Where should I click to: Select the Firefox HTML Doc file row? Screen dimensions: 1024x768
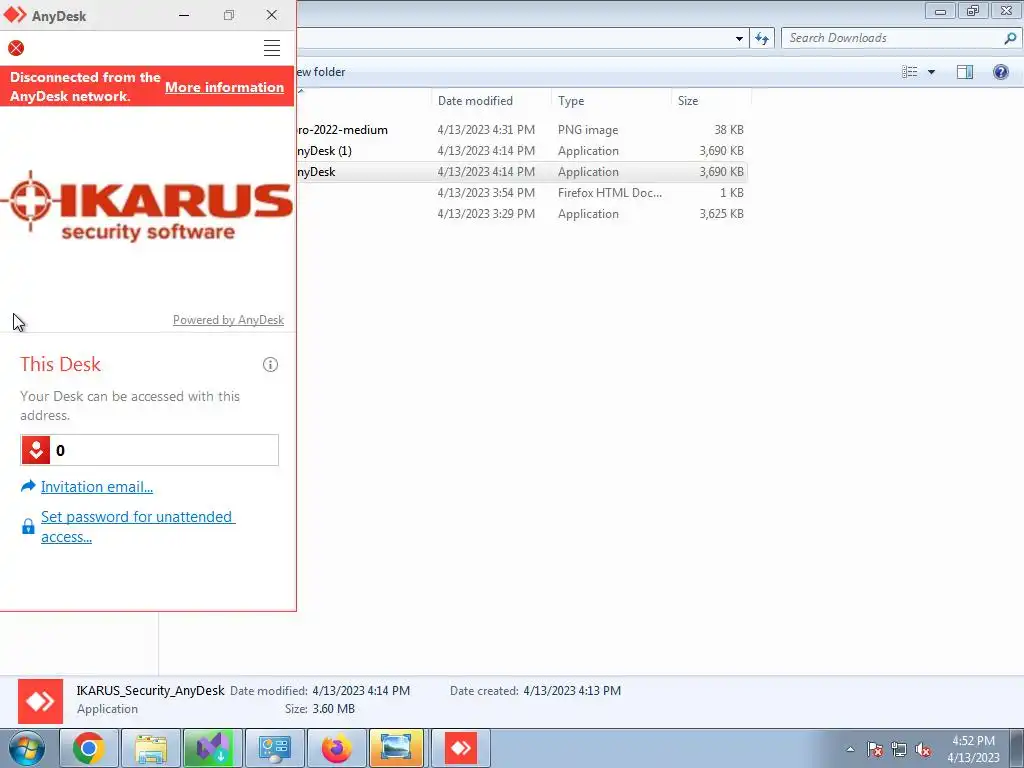coord(521,193)
